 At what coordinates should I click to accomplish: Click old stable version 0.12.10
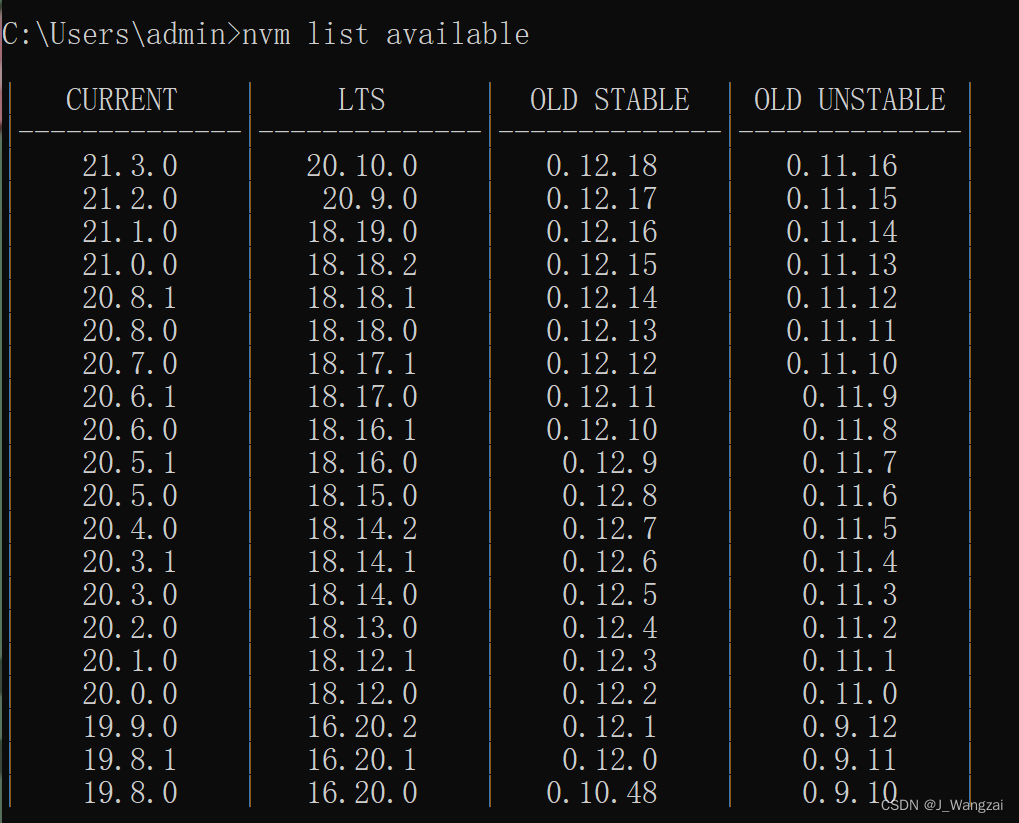602,430
